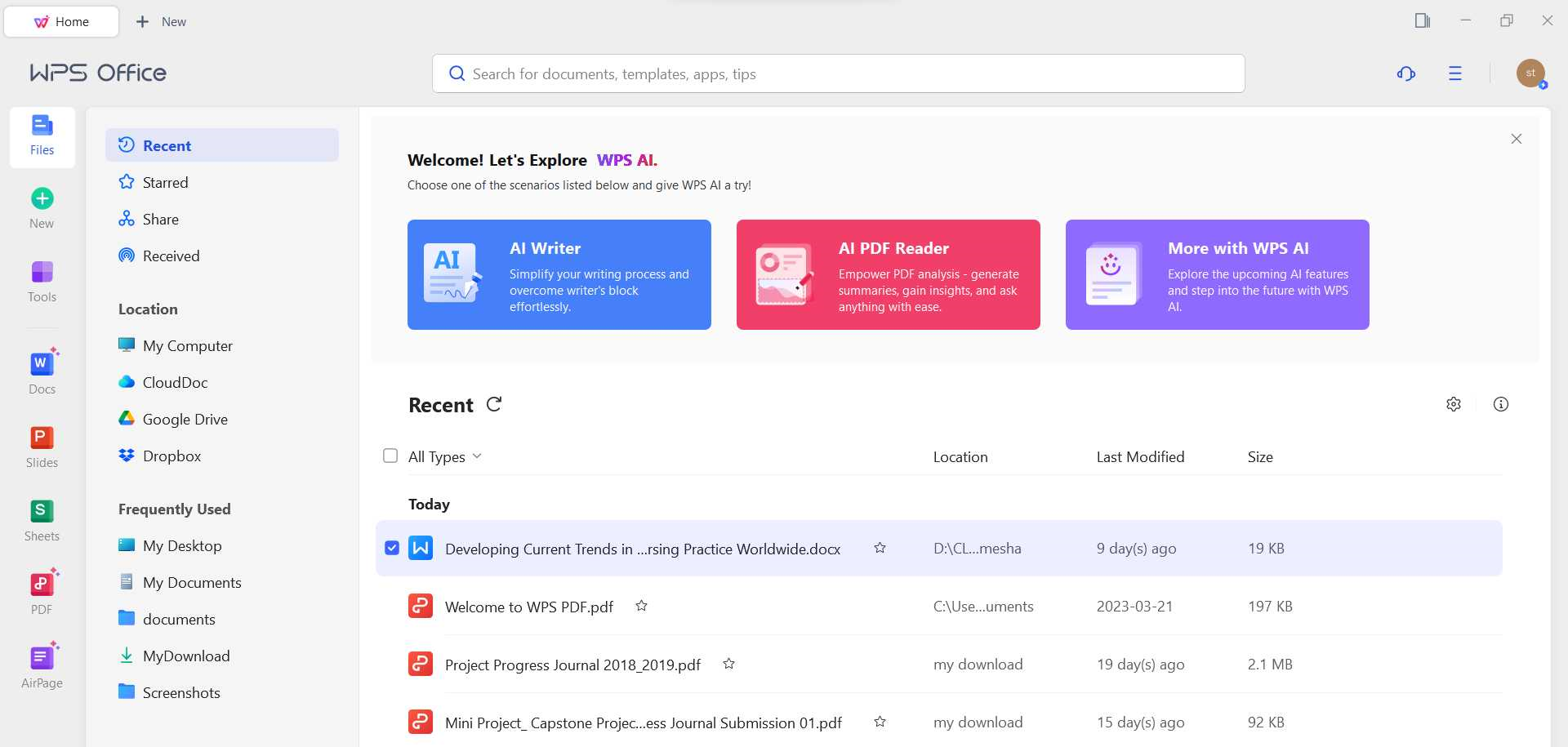The width and height of the screenshot is (1568, 747).
Task: Click the search for documents field
Action: pyautogui.click(x=838, y=73)
